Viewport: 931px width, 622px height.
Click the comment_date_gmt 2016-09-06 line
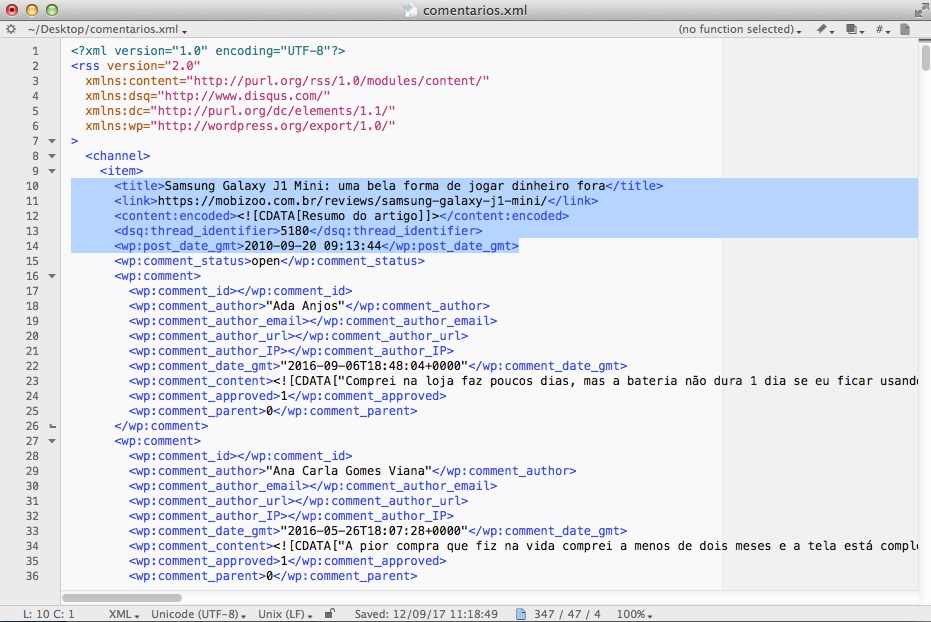pos(378,366)
